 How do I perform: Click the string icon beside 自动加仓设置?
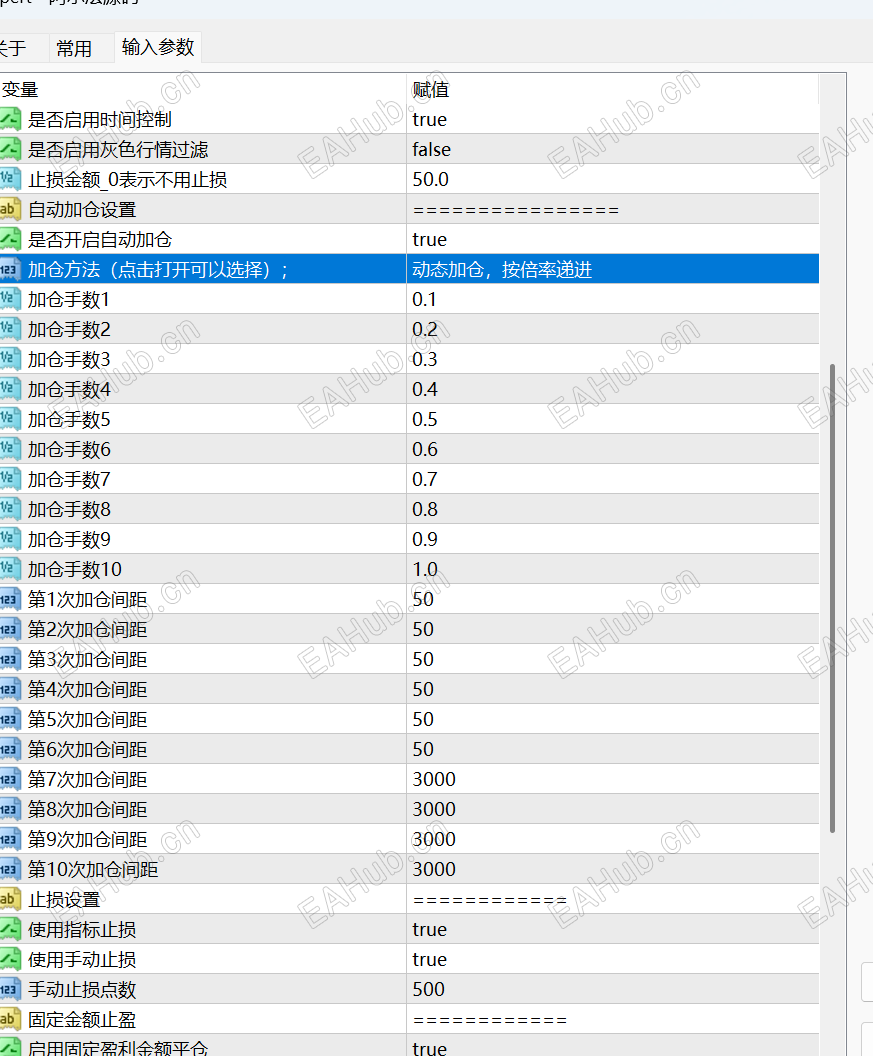point(10,209)
